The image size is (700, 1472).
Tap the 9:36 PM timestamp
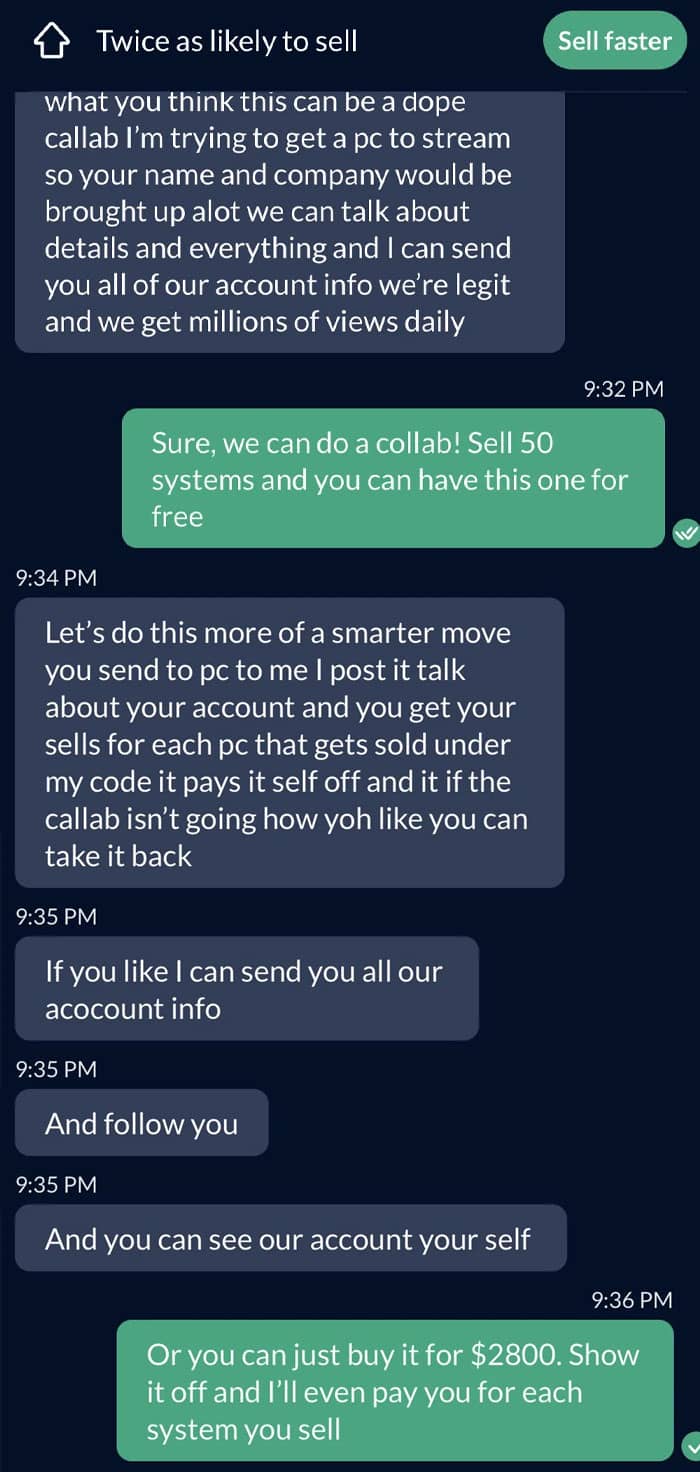632,1300
